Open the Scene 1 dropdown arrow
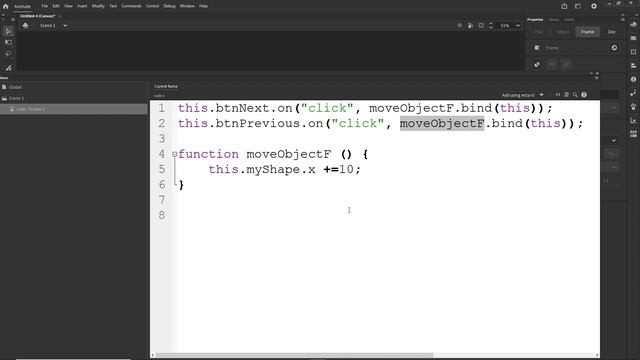The height and width of the screenshot is (360, 640). [x=65, y=26]
